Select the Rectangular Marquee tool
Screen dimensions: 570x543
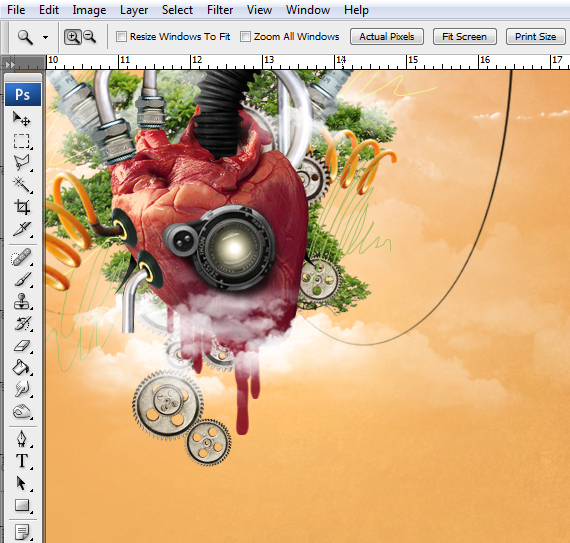pyautogui.click(x=22, y=141)
